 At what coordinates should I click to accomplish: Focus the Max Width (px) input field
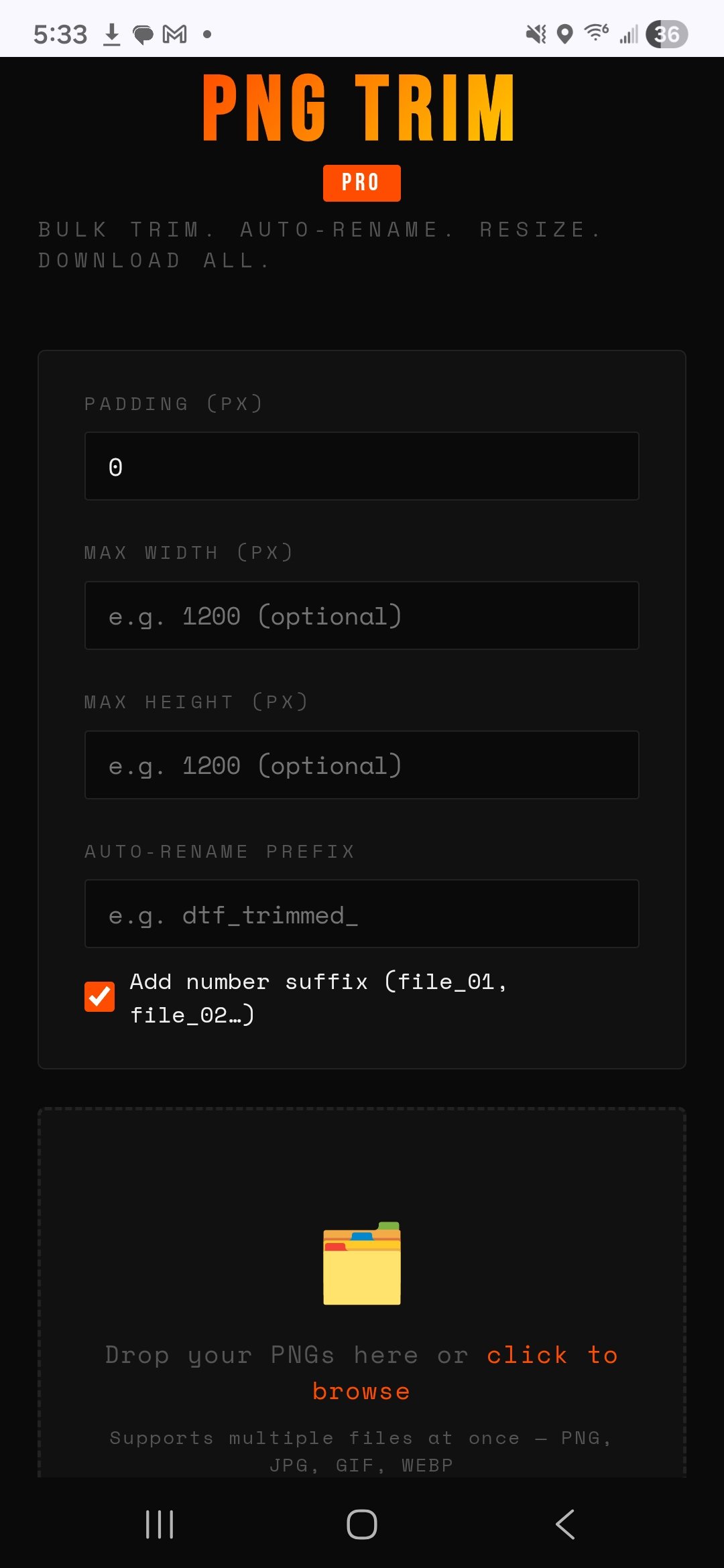(x=362, y=616)
